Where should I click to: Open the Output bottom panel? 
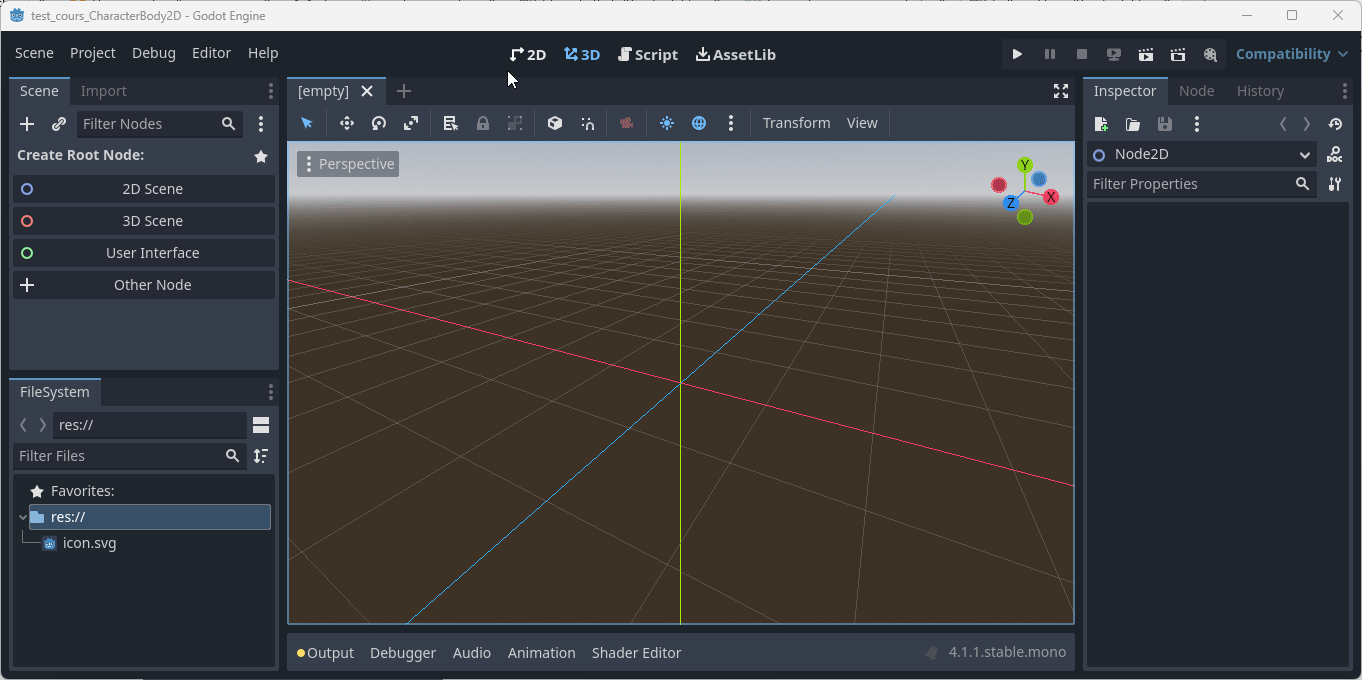click(x=326, y=653)
